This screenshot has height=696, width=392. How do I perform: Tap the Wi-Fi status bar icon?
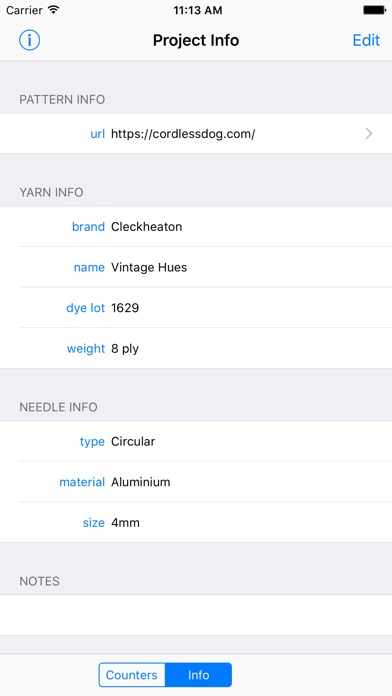(54, 10)
